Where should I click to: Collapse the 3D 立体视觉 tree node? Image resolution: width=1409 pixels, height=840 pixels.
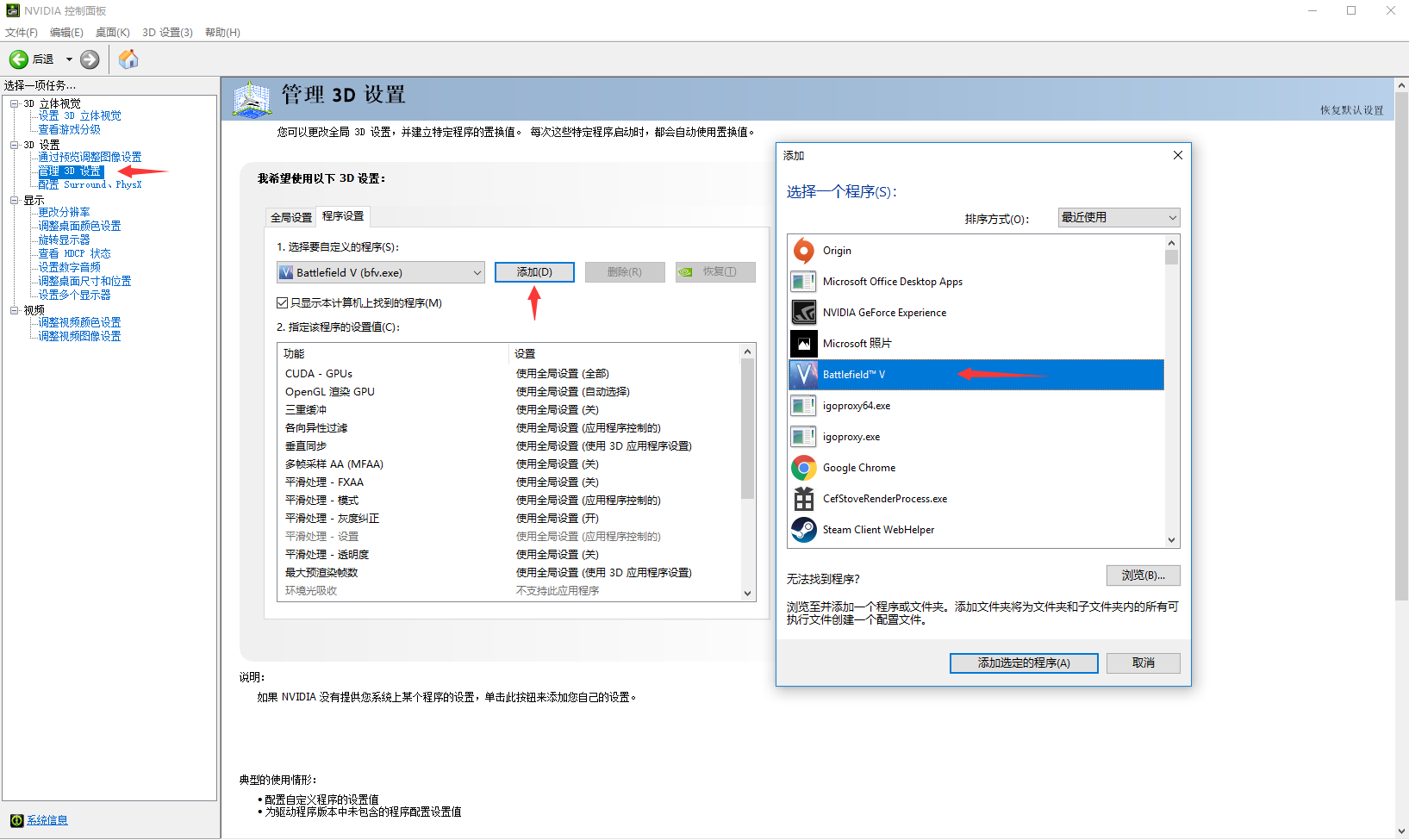15,103
